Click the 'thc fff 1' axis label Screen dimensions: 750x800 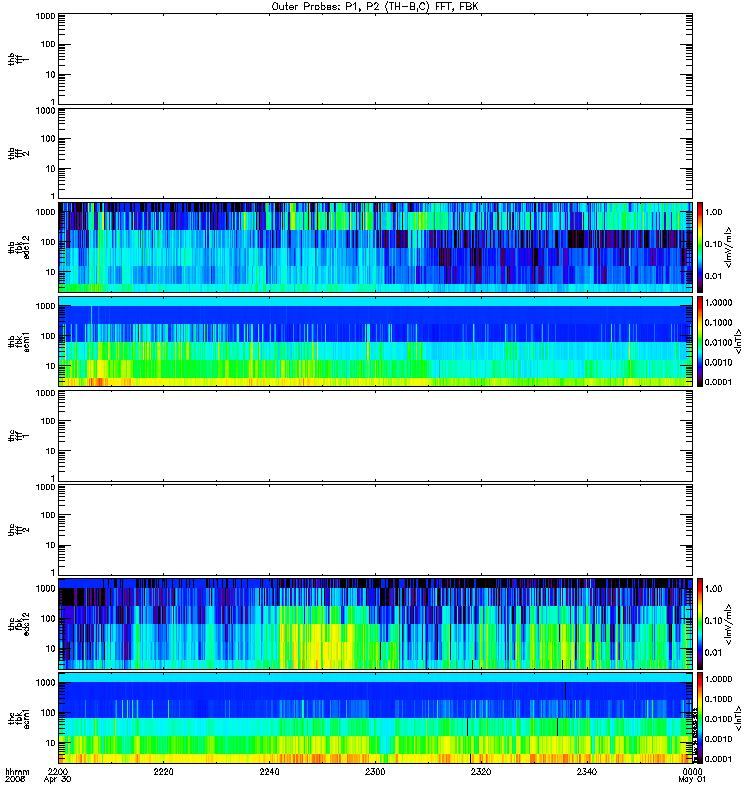point(18,436)
